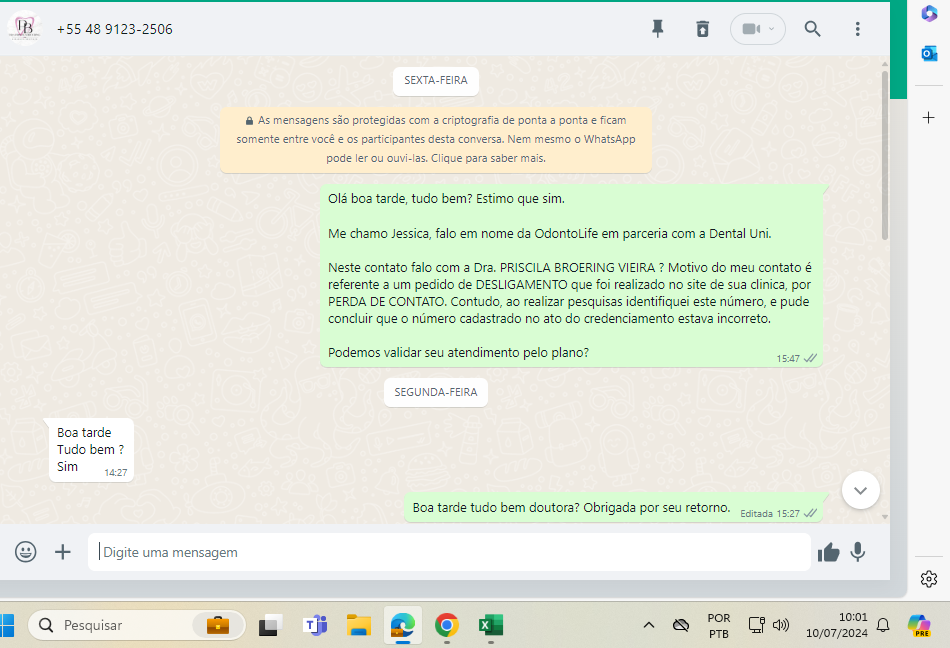Click the search briefcase highlight icon
Screen dimensions: 950x648
218,625
